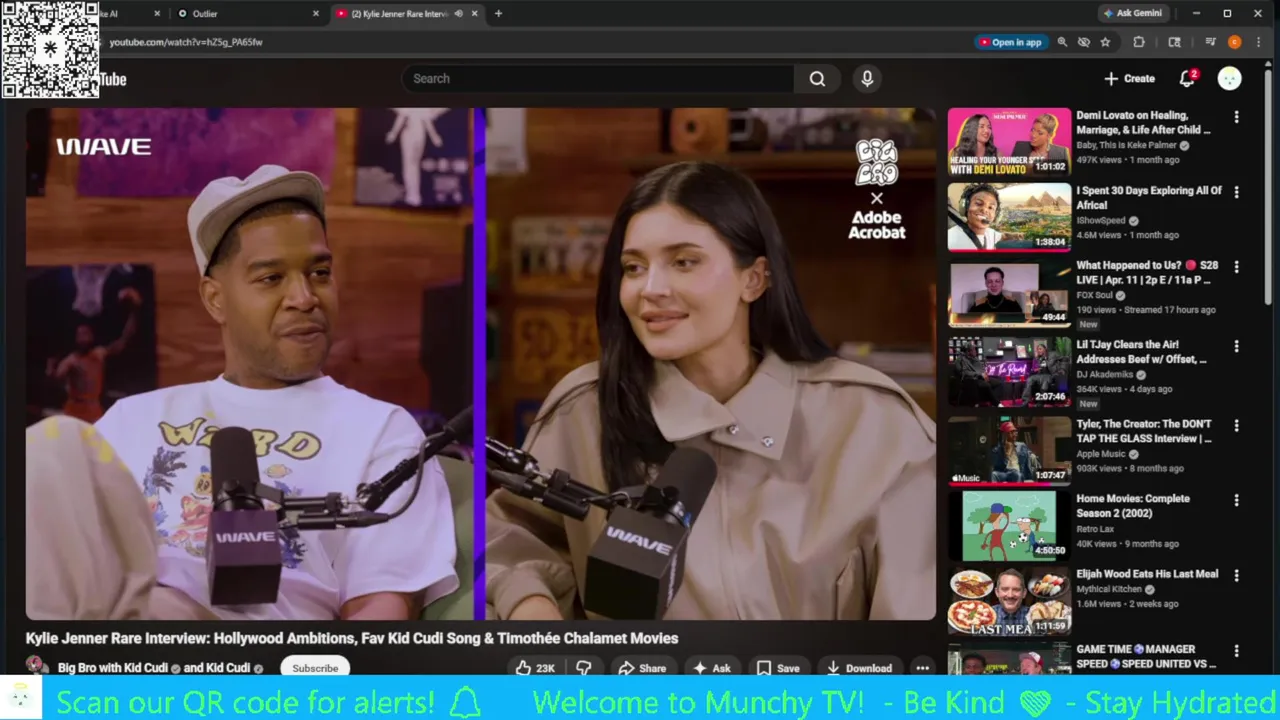1280x720 pixels.
Task: Focus the YouTube search box
Action: coord(598,79)
